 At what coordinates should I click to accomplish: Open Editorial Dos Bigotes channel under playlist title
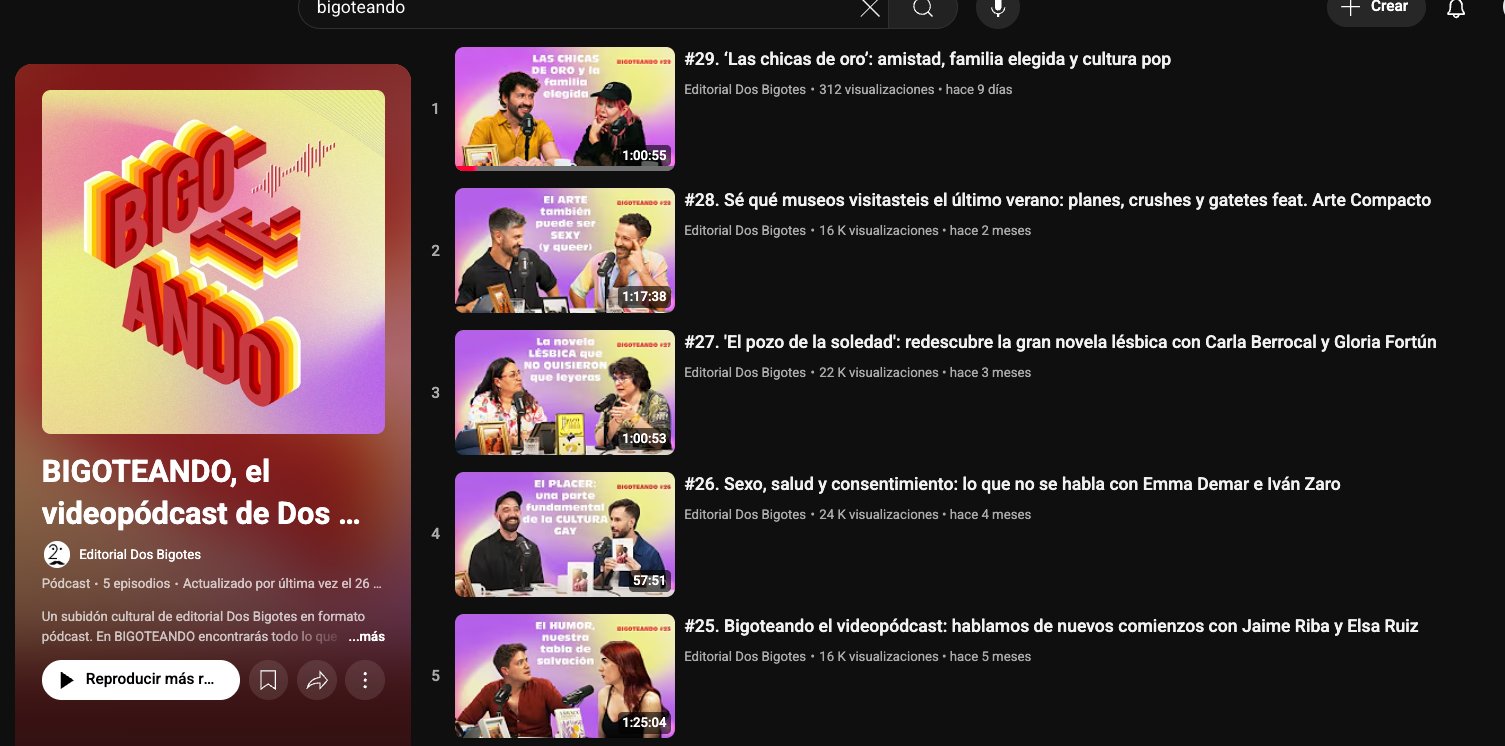tap(140, 555)
